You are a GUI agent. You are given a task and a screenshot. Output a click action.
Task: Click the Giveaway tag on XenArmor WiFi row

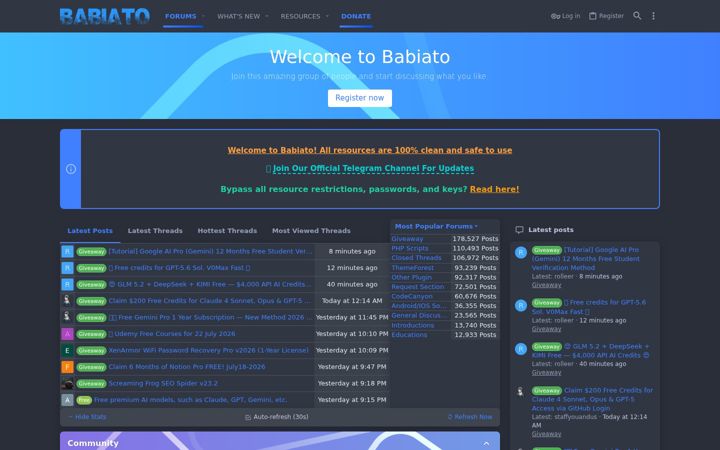pyautogui.click(x=91, y=350)
